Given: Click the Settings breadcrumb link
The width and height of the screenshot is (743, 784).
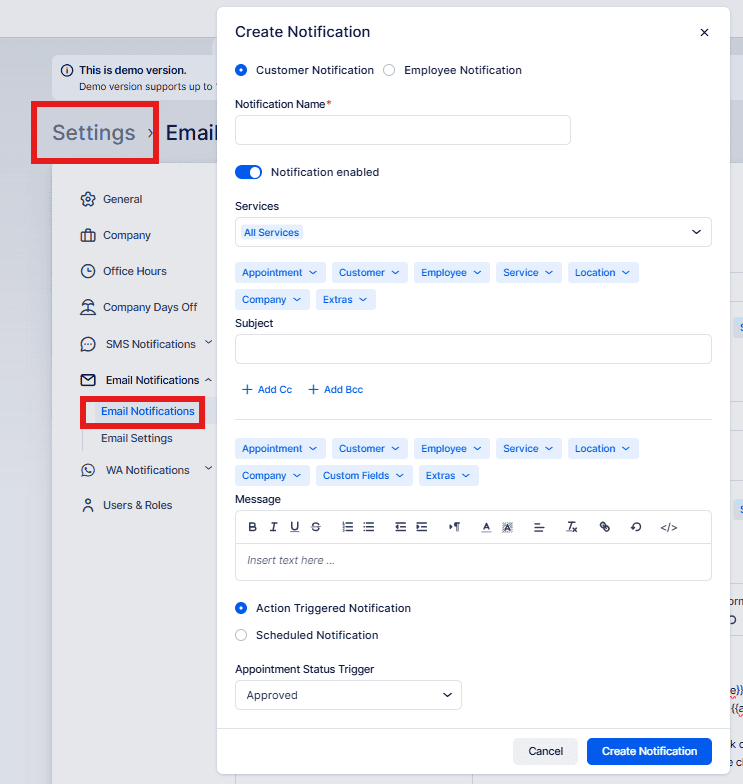Looking at the screenshot, I should coord(94,132).
